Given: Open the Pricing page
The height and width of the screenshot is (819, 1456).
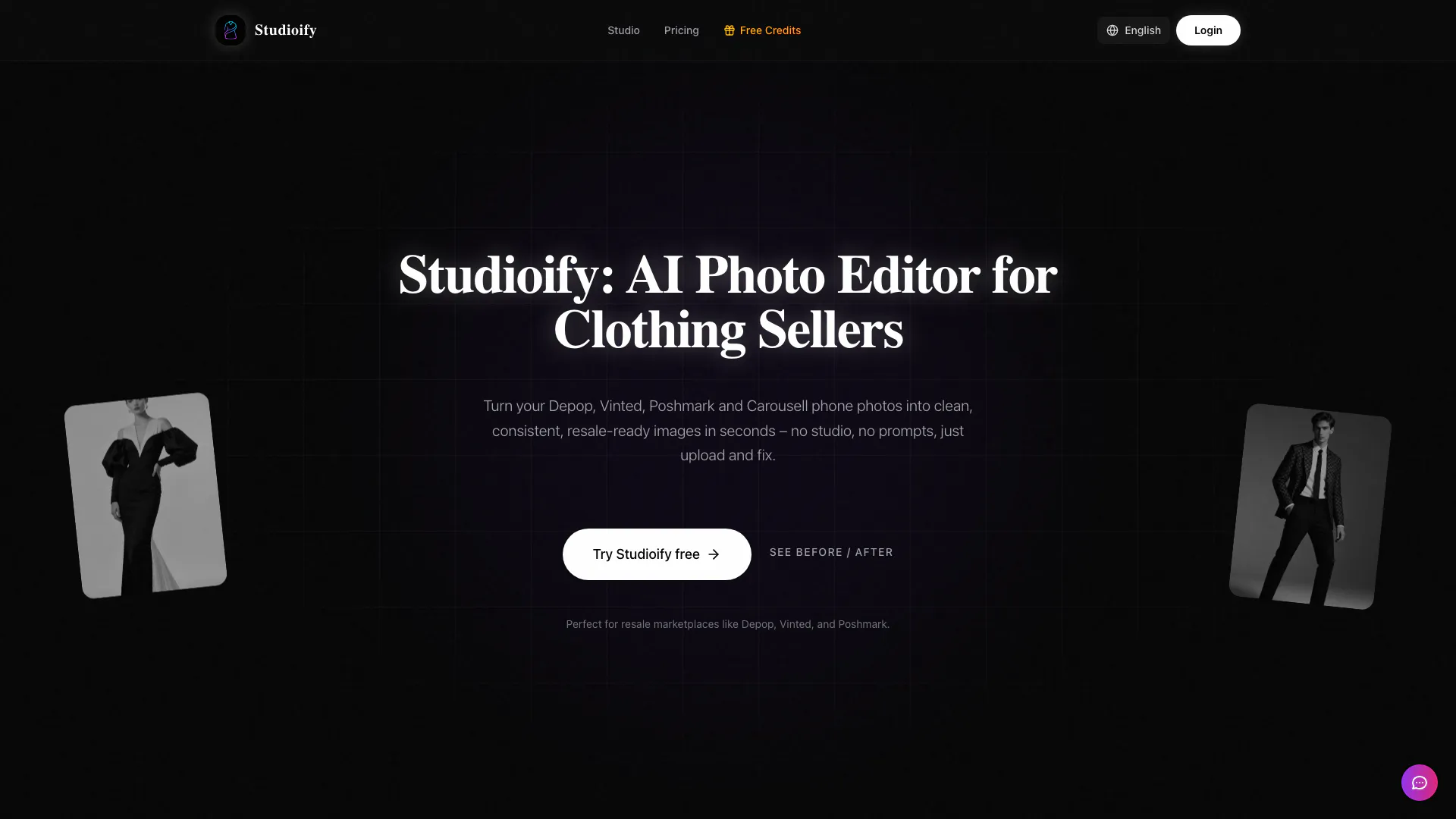Looking at the screenshot, I should click(682, 30).
